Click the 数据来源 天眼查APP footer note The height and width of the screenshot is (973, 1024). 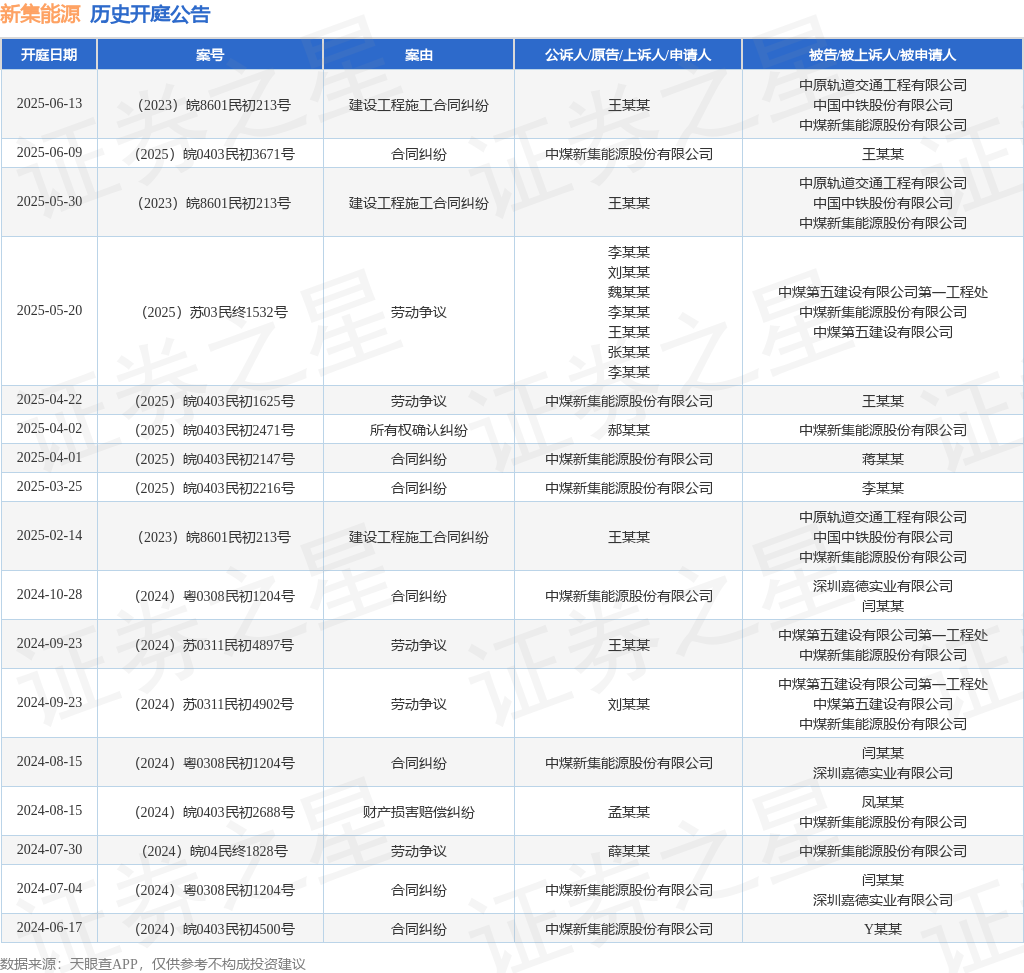[x=153, y=964]
